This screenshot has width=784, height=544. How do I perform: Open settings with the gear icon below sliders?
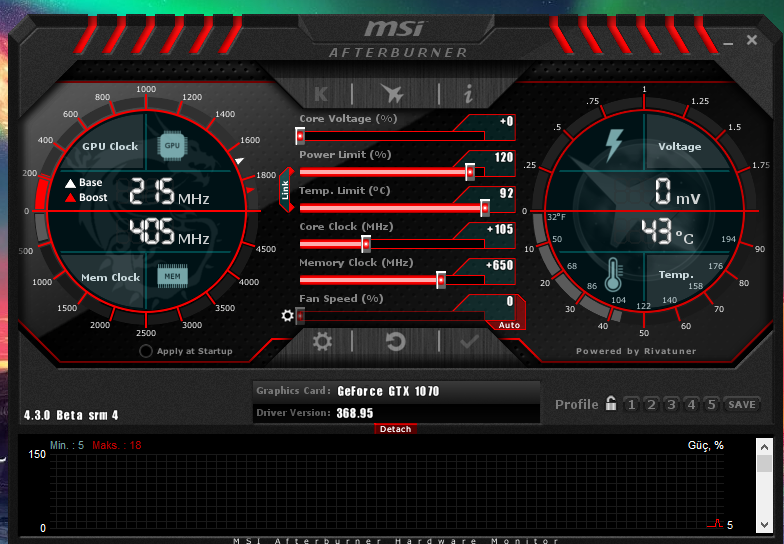pyautogui.click(x=322, y=342)
